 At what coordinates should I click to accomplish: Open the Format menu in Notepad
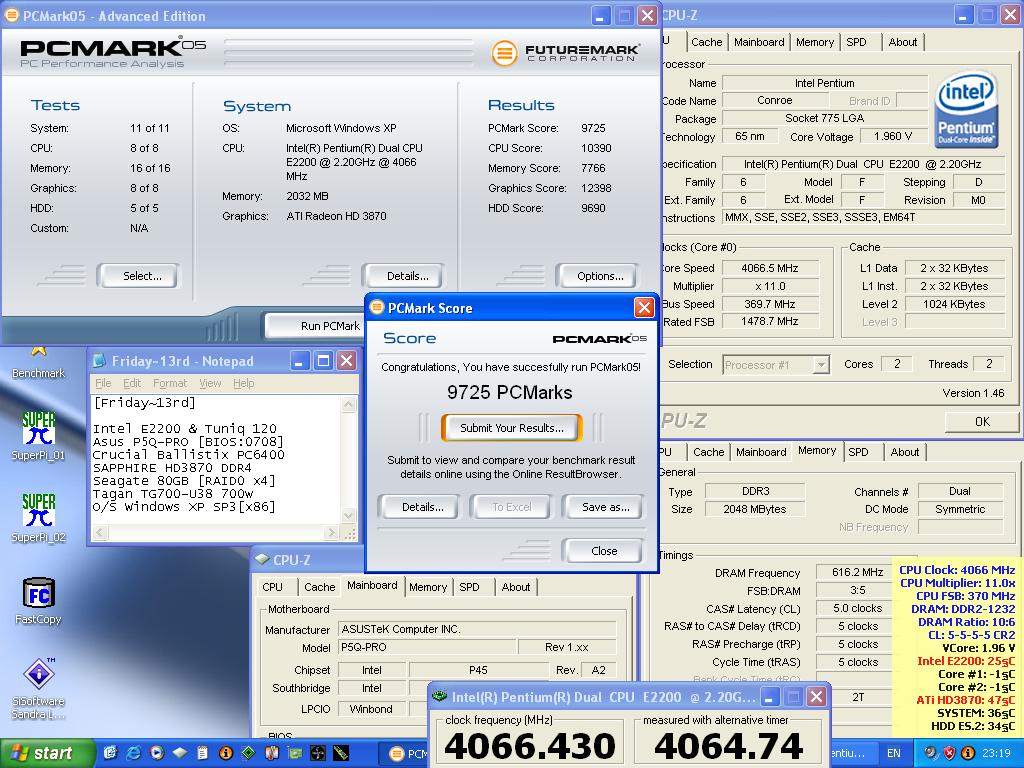pos(170,383)
